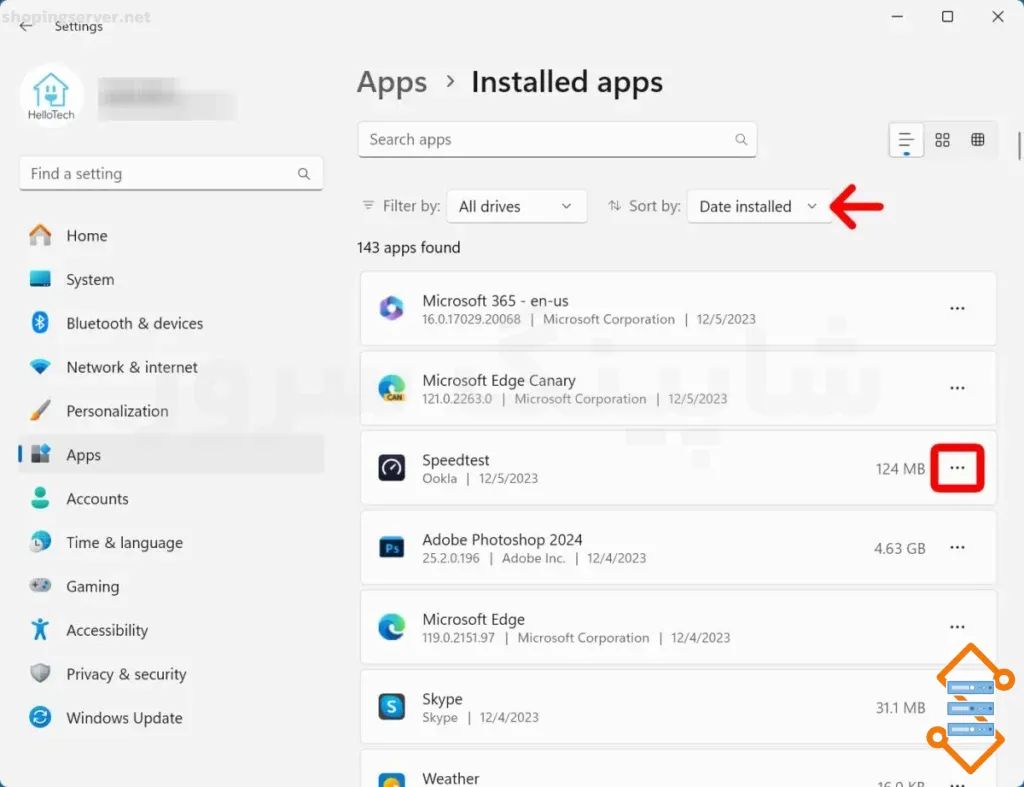Click in the Search apps field
The height and width of the screenshot is (787, 1024).
tap(557, 139)
